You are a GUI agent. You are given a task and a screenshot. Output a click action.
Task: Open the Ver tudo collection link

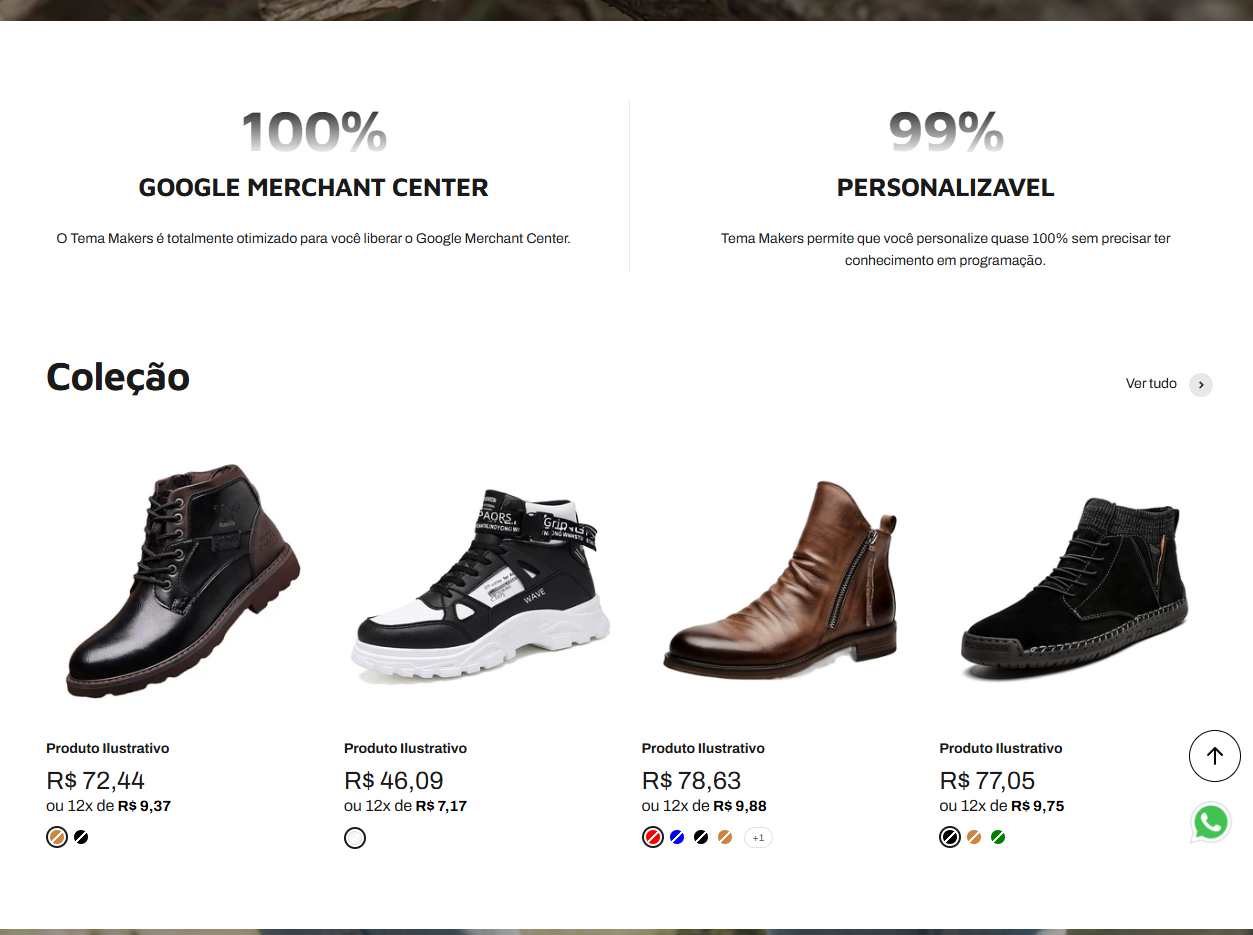coord(1151,384)
